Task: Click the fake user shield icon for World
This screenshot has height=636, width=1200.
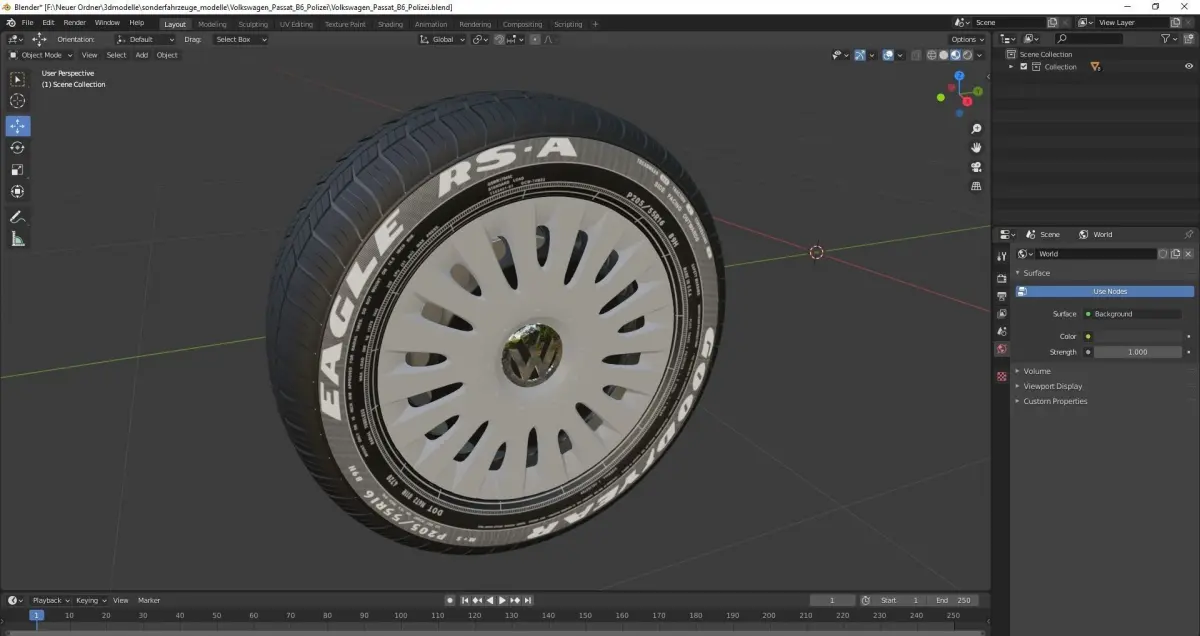Action: pos(1163,254)
